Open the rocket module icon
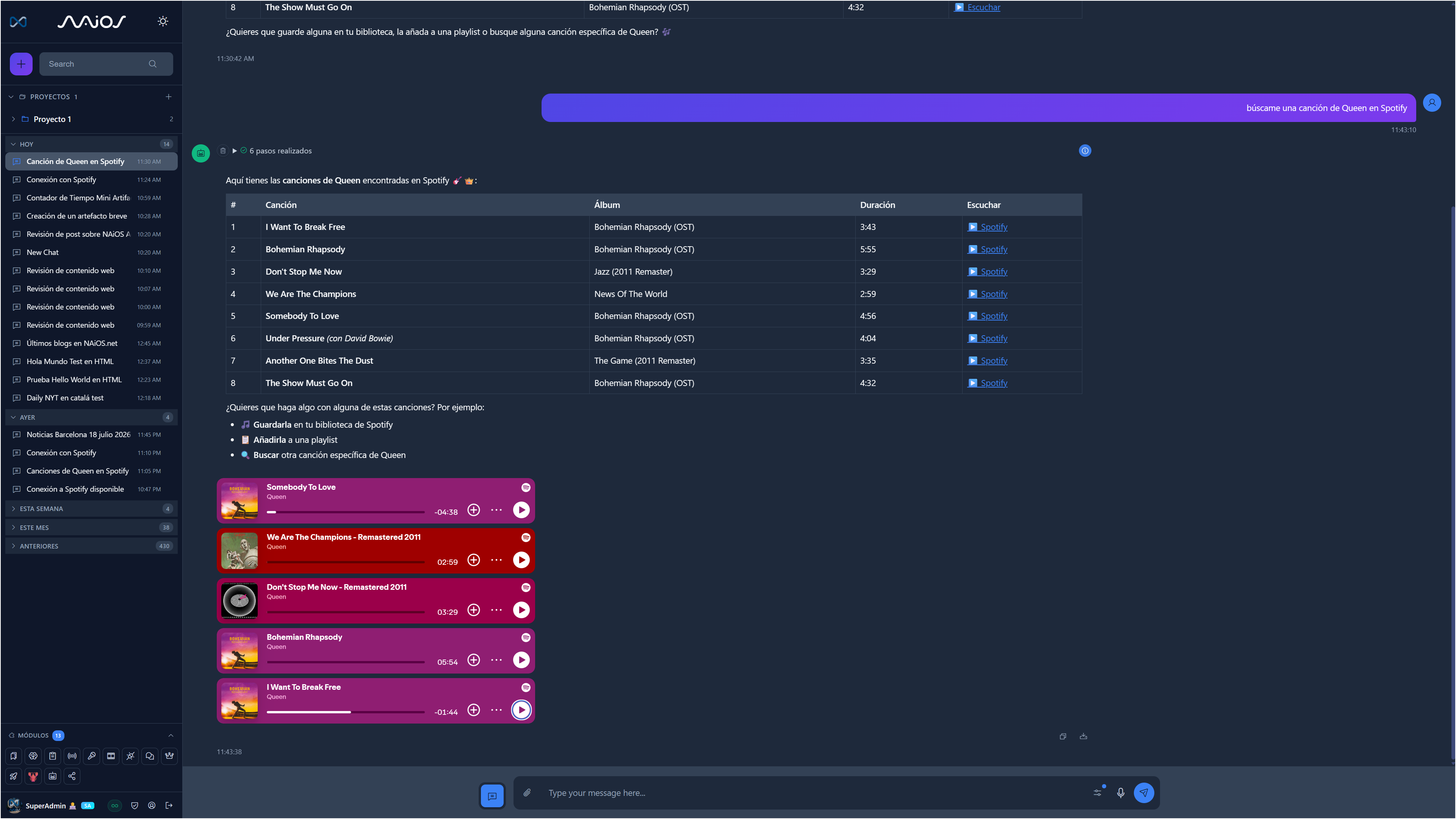Image resolution: width=1456 pixels, height=819 pixels. pyautogui.click(x=14, y=776)
